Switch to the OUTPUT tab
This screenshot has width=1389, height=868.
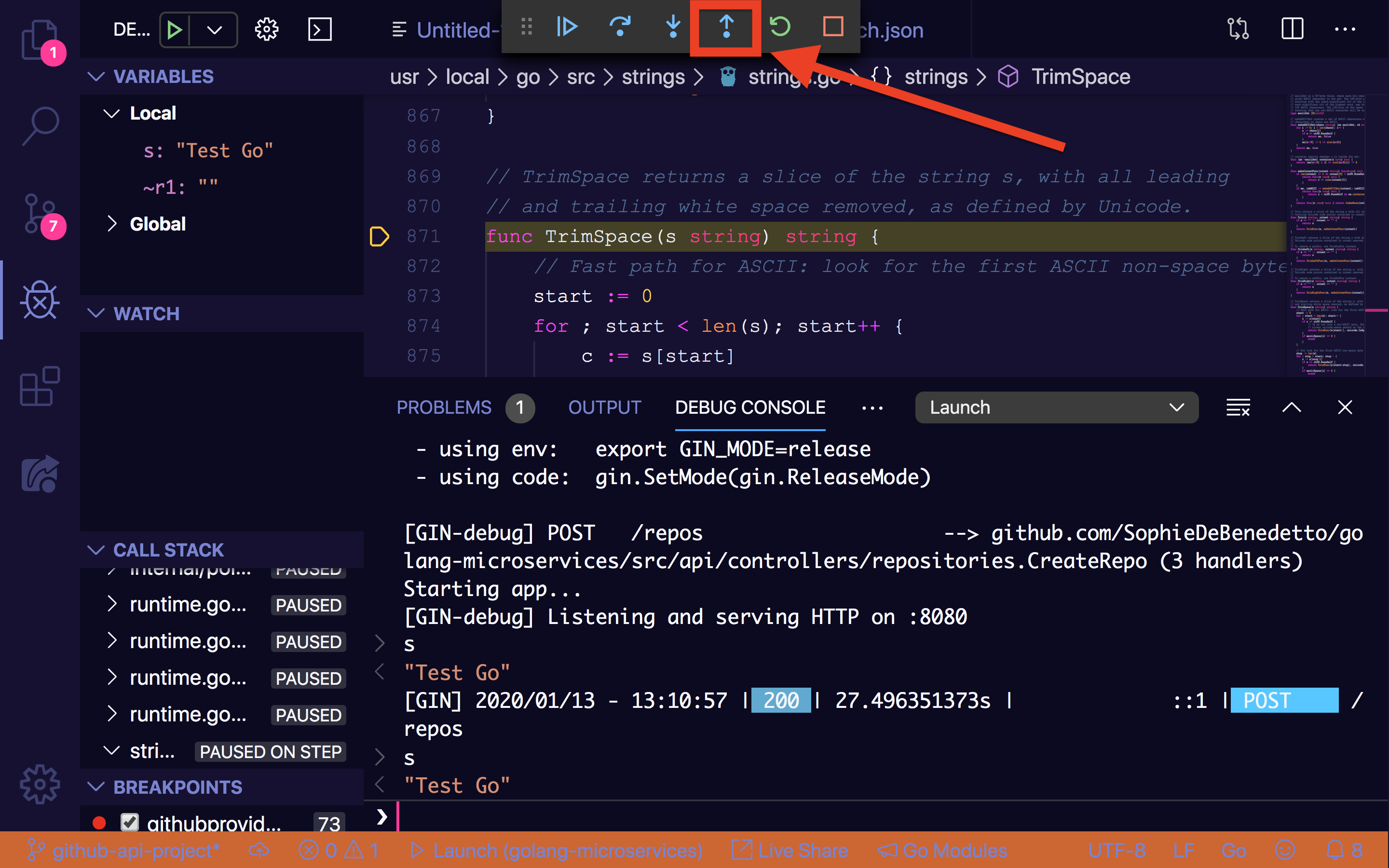604,407
